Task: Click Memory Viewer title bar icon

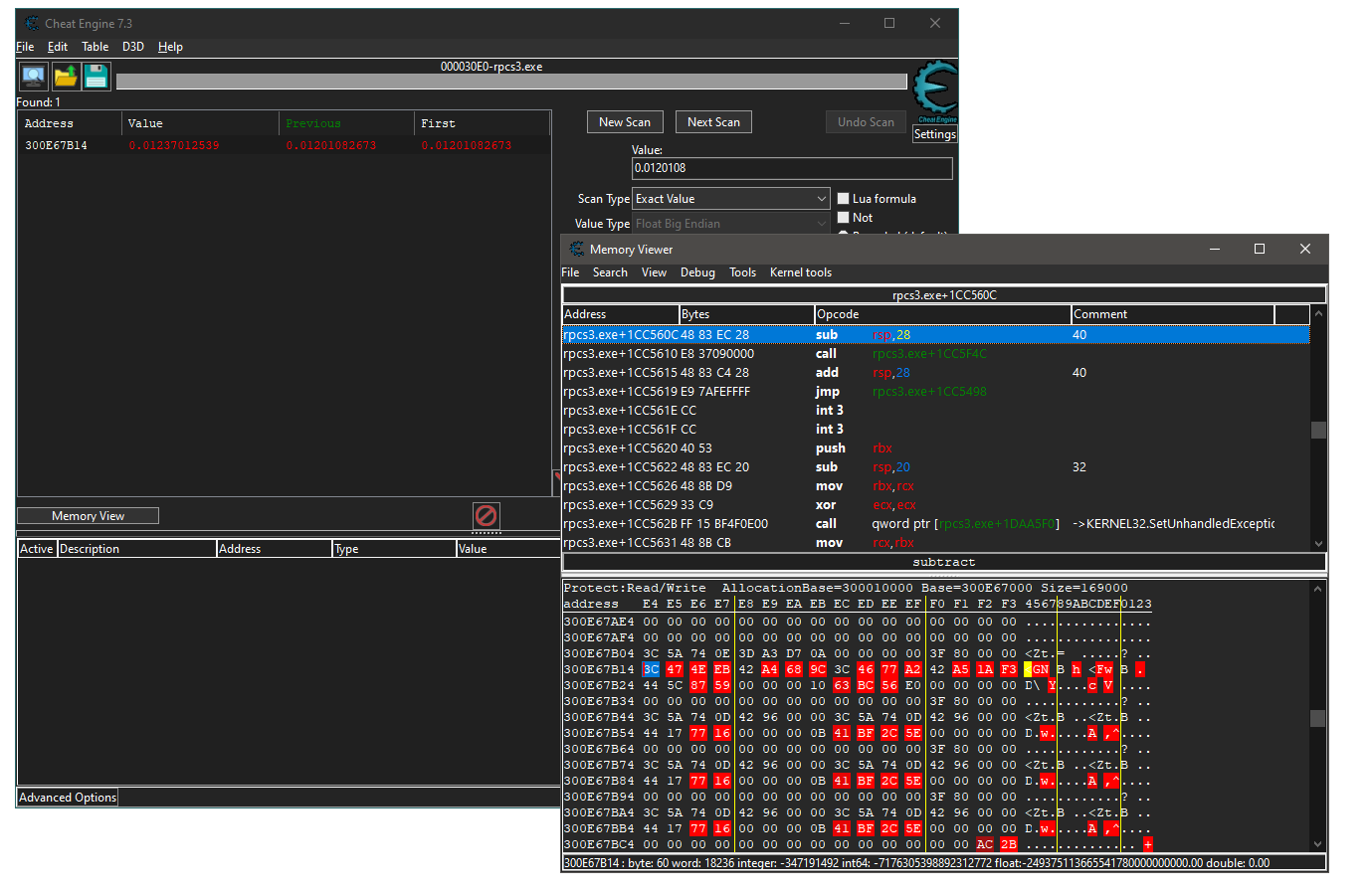Action: point(577,249)
